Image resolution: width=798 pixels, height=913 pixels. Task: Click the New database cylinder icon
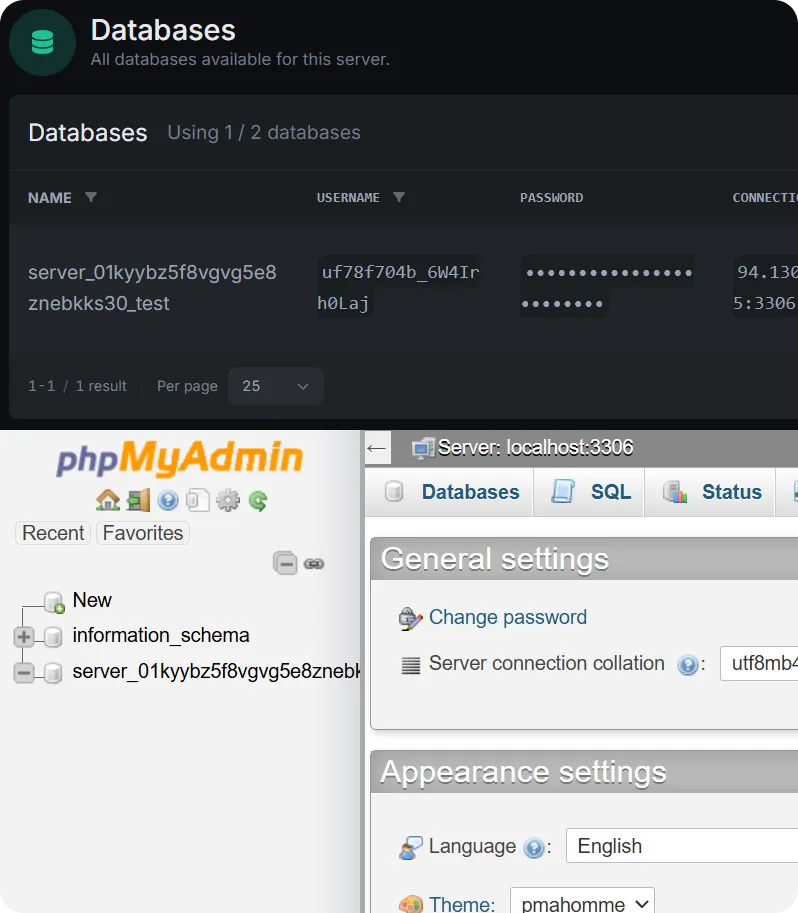[x=54, y=602]
